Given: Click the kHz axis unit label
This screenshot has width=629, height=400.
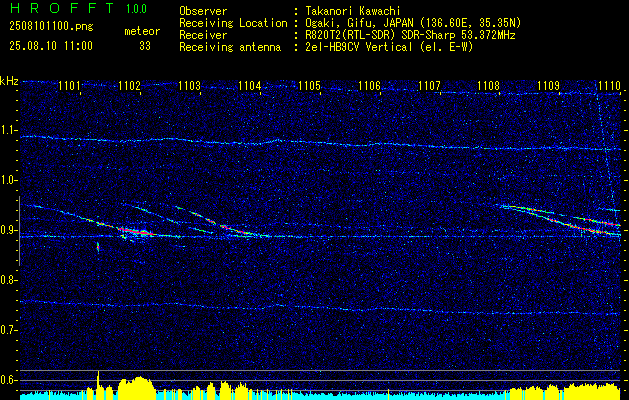Looking at the screenshot, I should click(9, 81).
